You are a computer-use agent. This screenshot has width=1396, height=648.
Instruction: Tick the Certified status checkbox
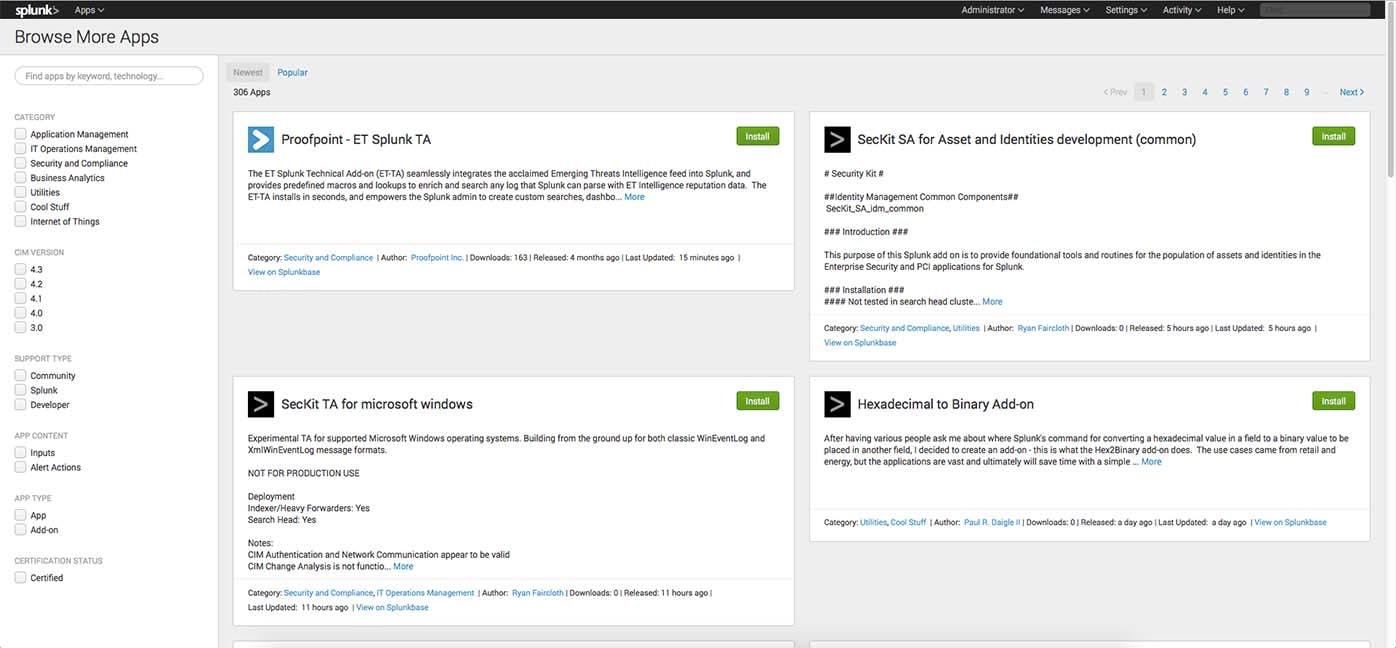[20, 577]
